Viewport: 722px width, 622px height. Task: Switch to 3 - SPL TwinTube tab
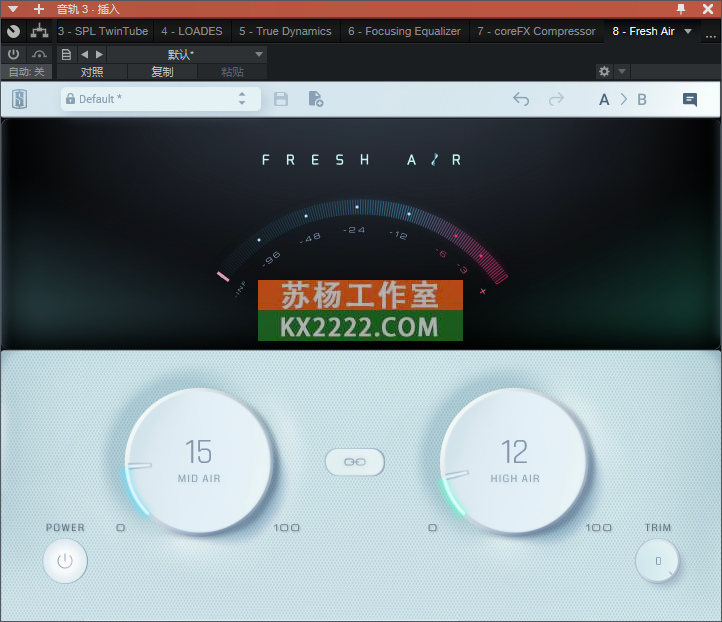coord(103,31)
